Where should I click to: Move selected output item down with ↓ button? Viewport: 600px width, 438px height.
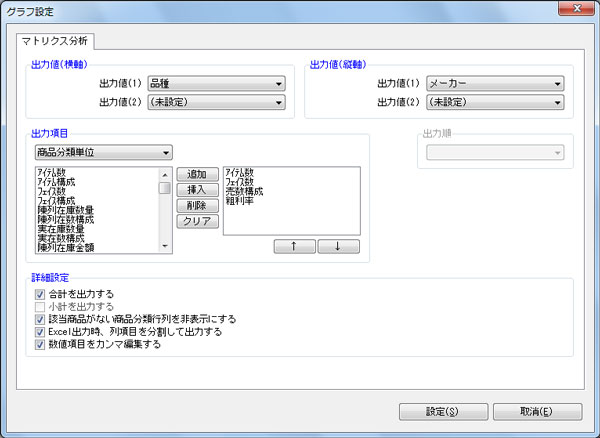pos(338,246)
